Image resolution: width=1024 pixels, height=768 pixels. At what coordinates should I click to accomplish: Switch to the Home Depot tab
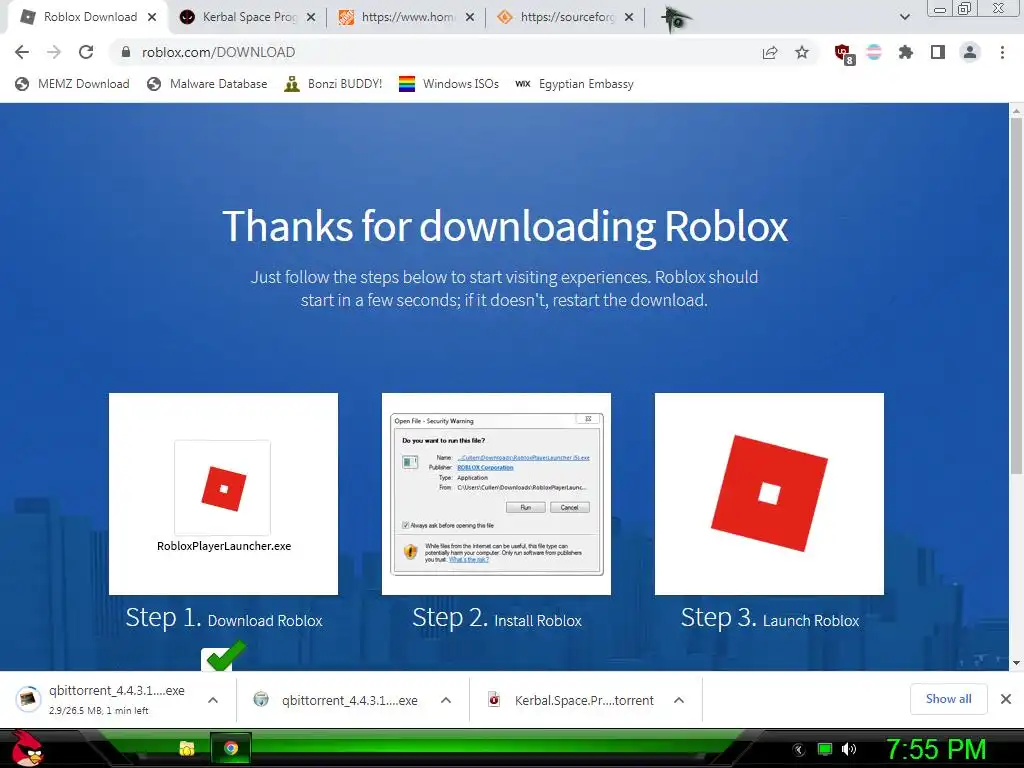tap(407, 17)
